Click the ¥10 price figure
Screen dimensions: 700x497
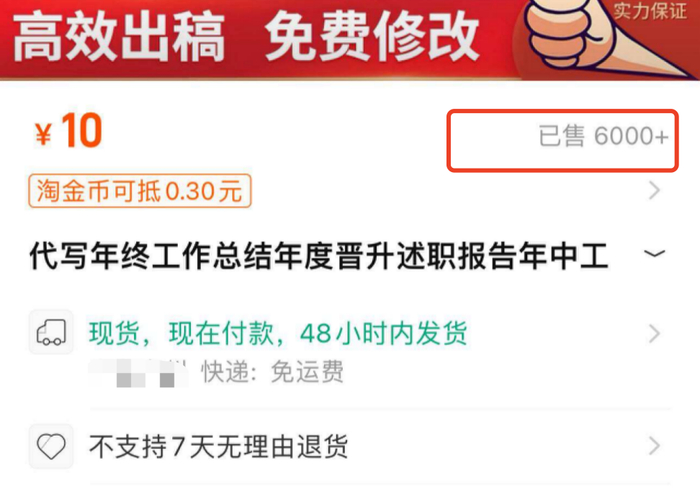click(x=69, y=131)
